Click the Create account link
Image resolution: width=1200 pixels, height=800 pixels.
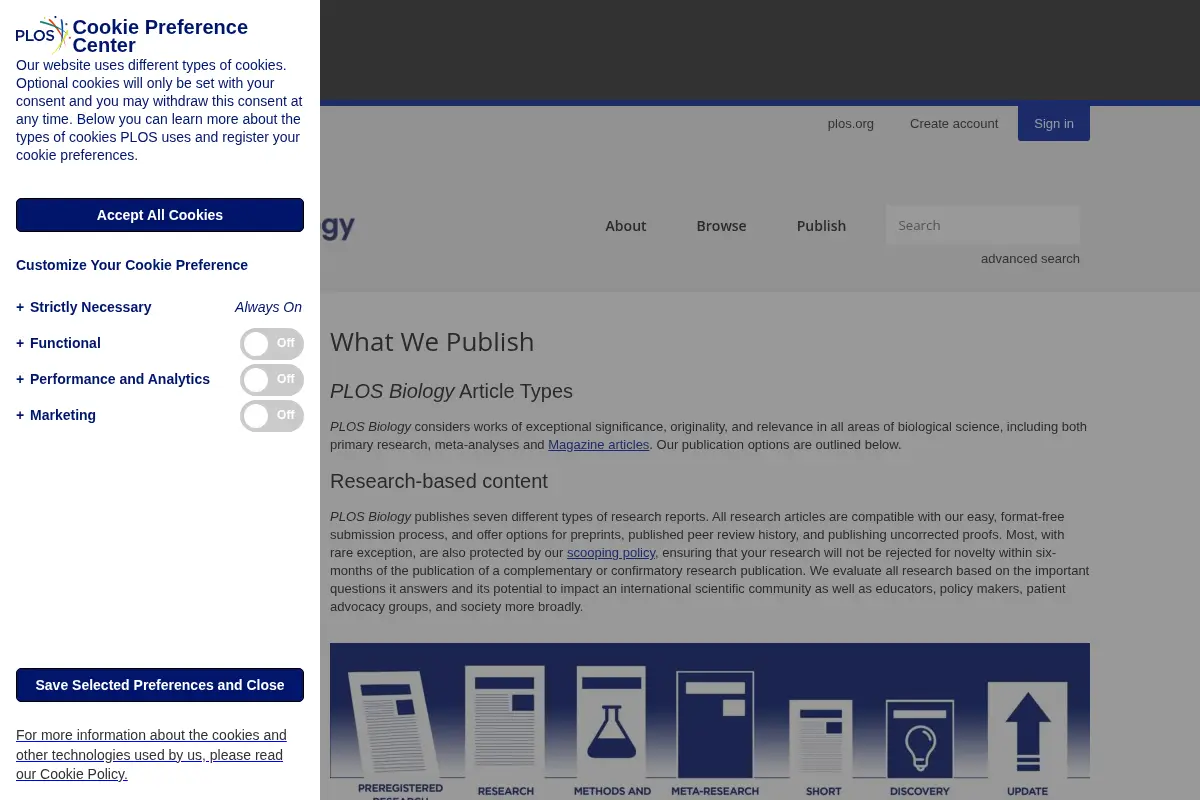click(x=954, y=124)
